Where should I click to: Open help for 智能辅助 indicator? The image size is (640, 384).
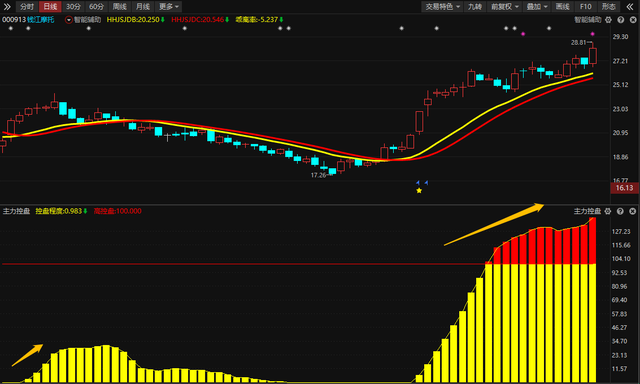tap(620, 20)
